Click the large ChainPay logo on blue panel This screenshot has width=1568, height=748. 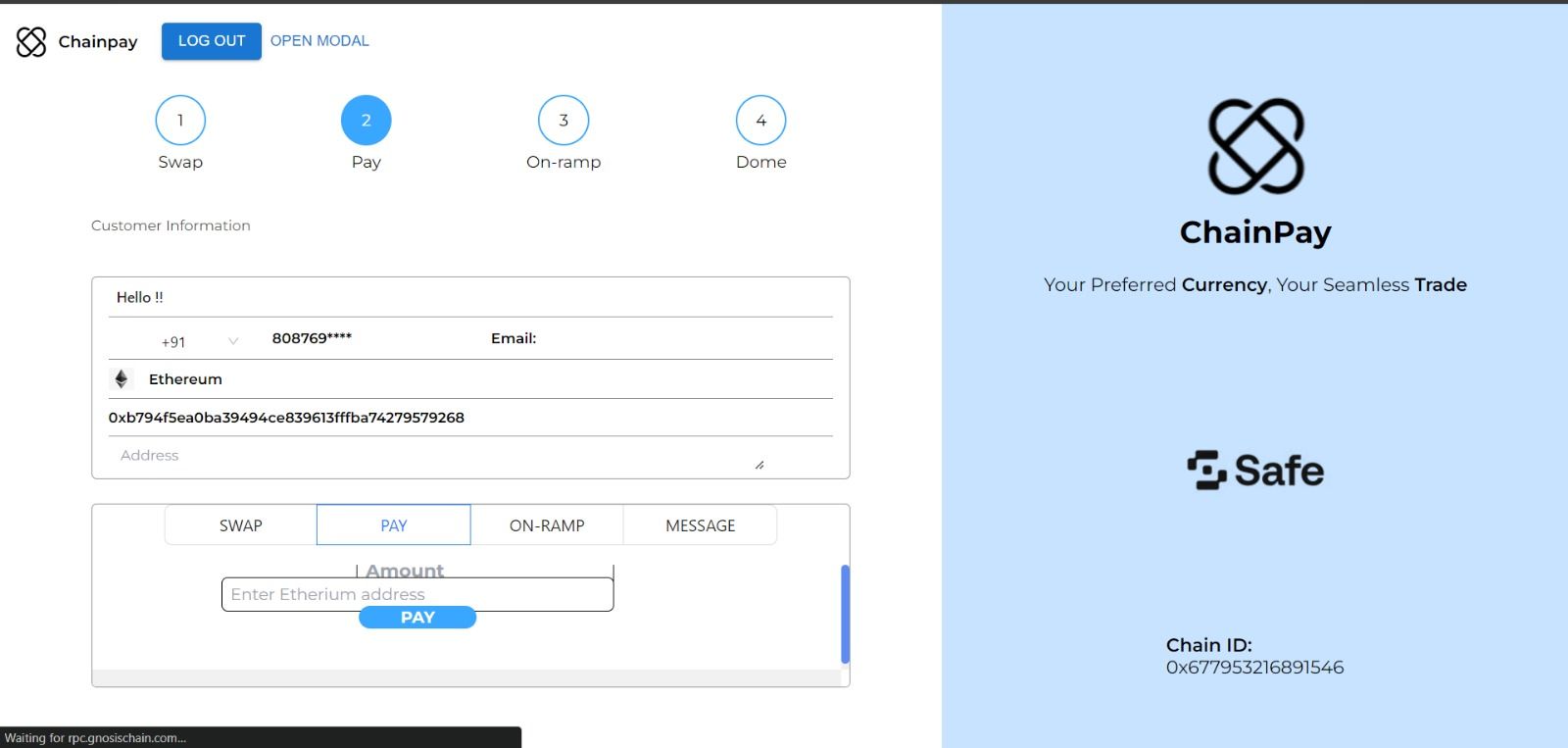(x=1255, y=146)
